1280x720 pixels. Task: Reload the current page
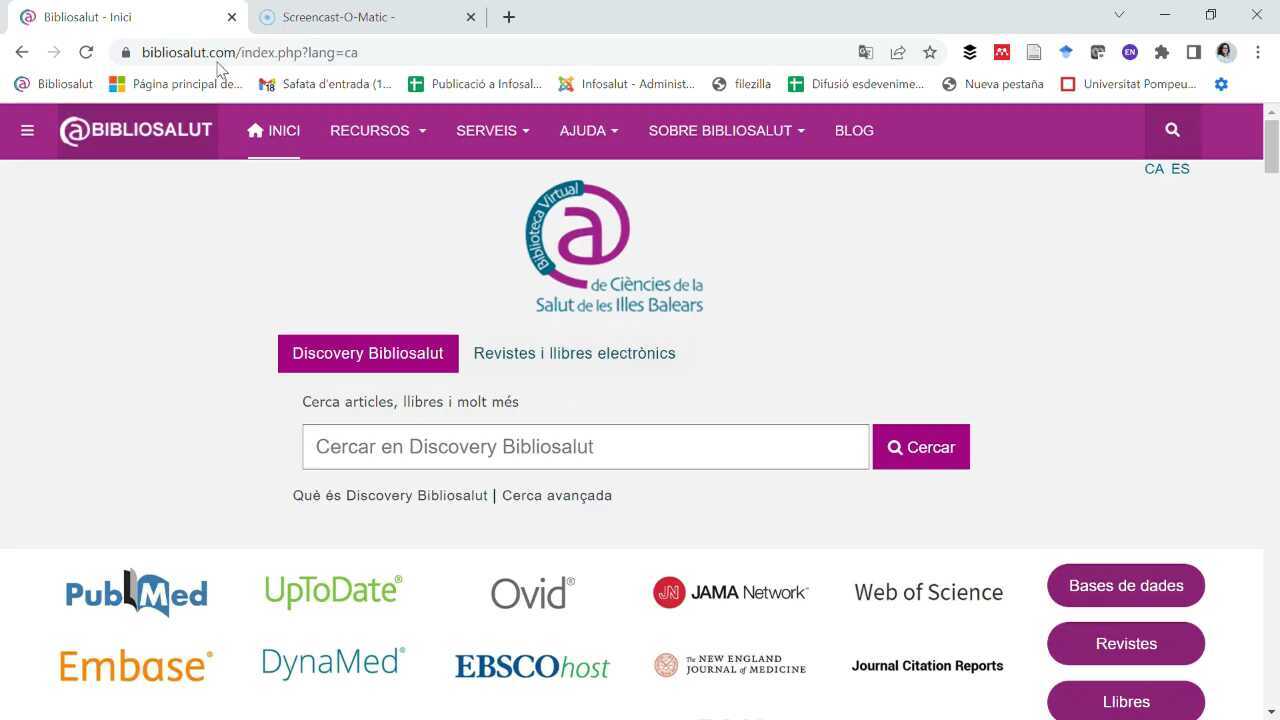tap(86, 52)
